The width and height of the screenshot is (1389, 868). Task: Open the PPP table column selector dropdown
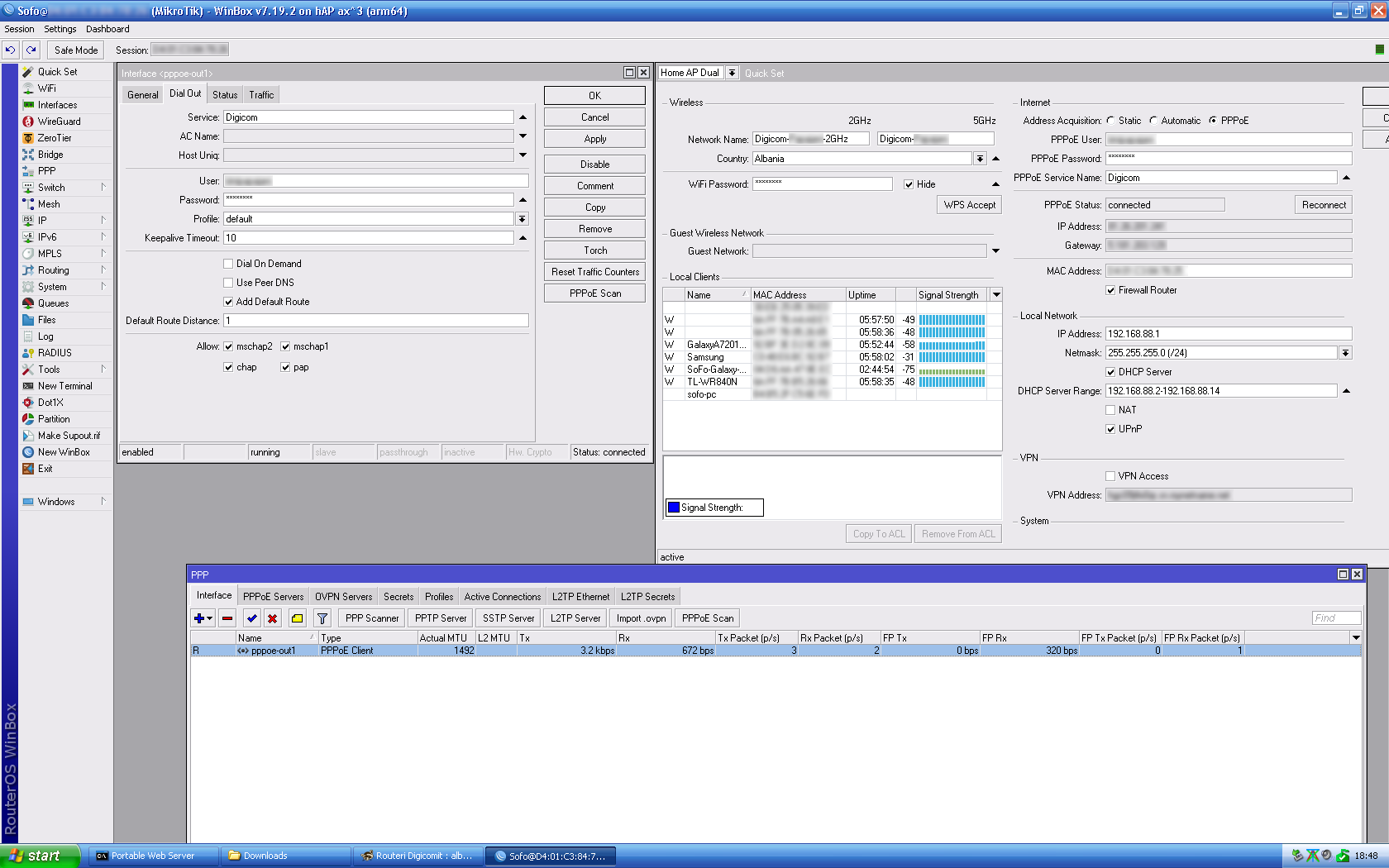[1356, 638]
